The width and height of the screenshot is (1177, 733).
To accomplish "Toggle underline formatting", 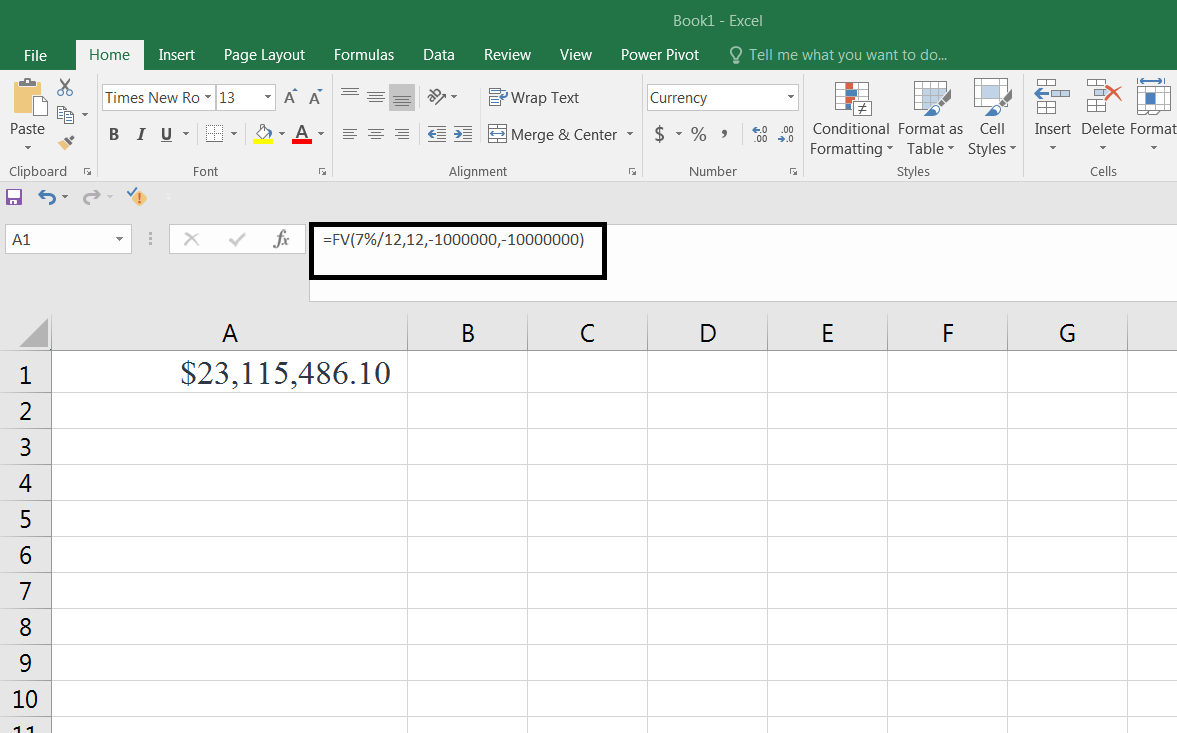I will (x=166, y=134).
